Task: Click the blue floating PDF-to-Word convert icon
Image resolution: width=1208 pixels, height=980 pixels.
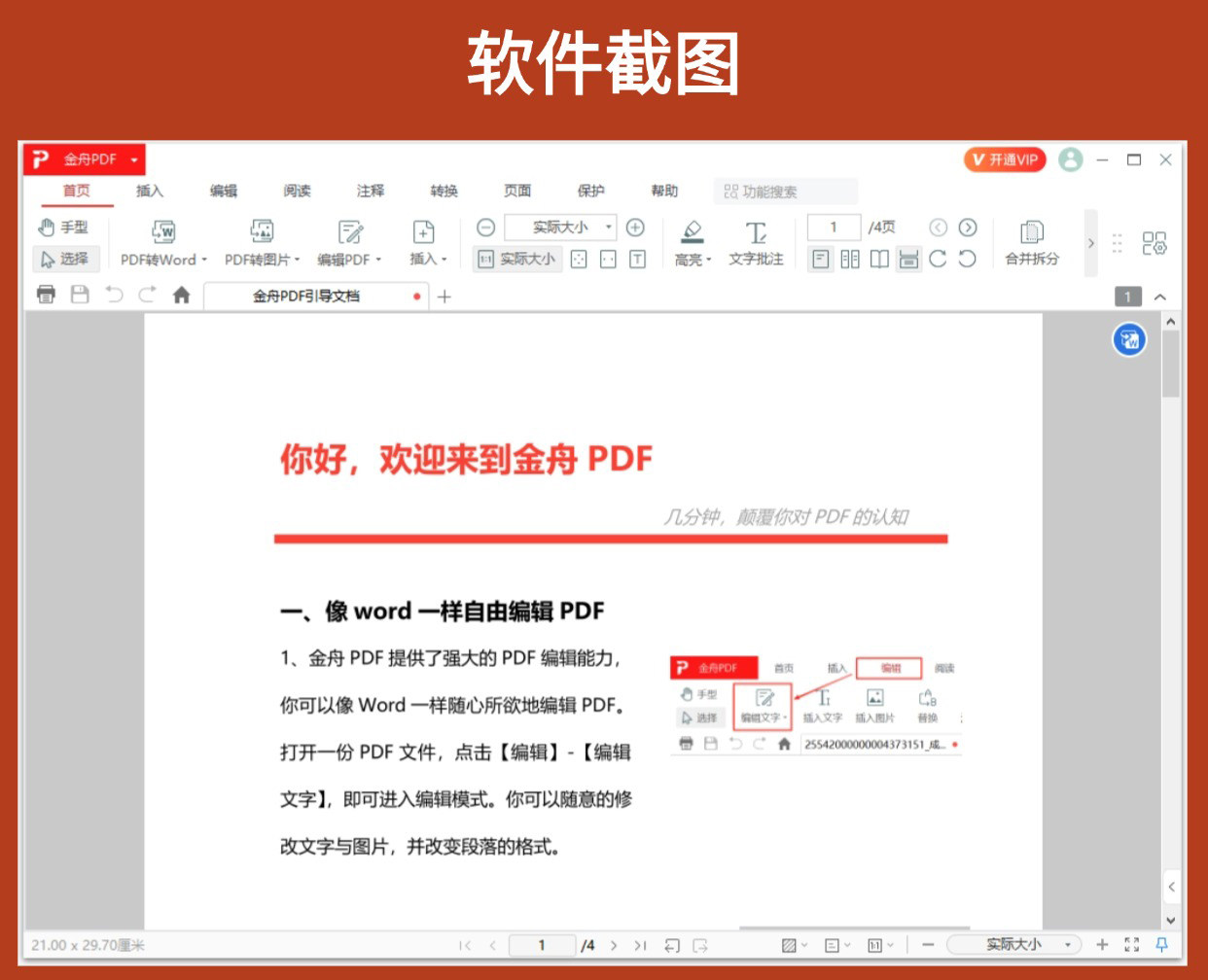Action: click(x=1129, y=339)
